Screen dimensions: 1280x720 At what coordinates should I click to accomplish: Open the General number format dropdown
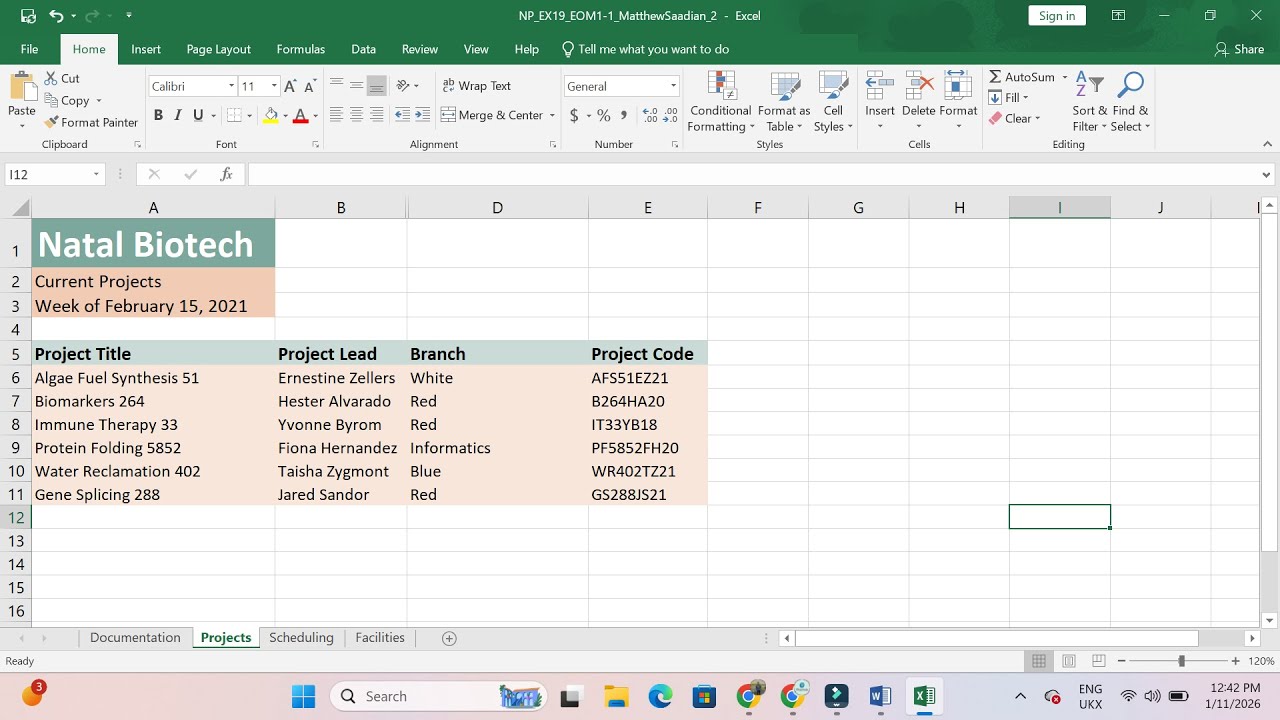point(673,87)
